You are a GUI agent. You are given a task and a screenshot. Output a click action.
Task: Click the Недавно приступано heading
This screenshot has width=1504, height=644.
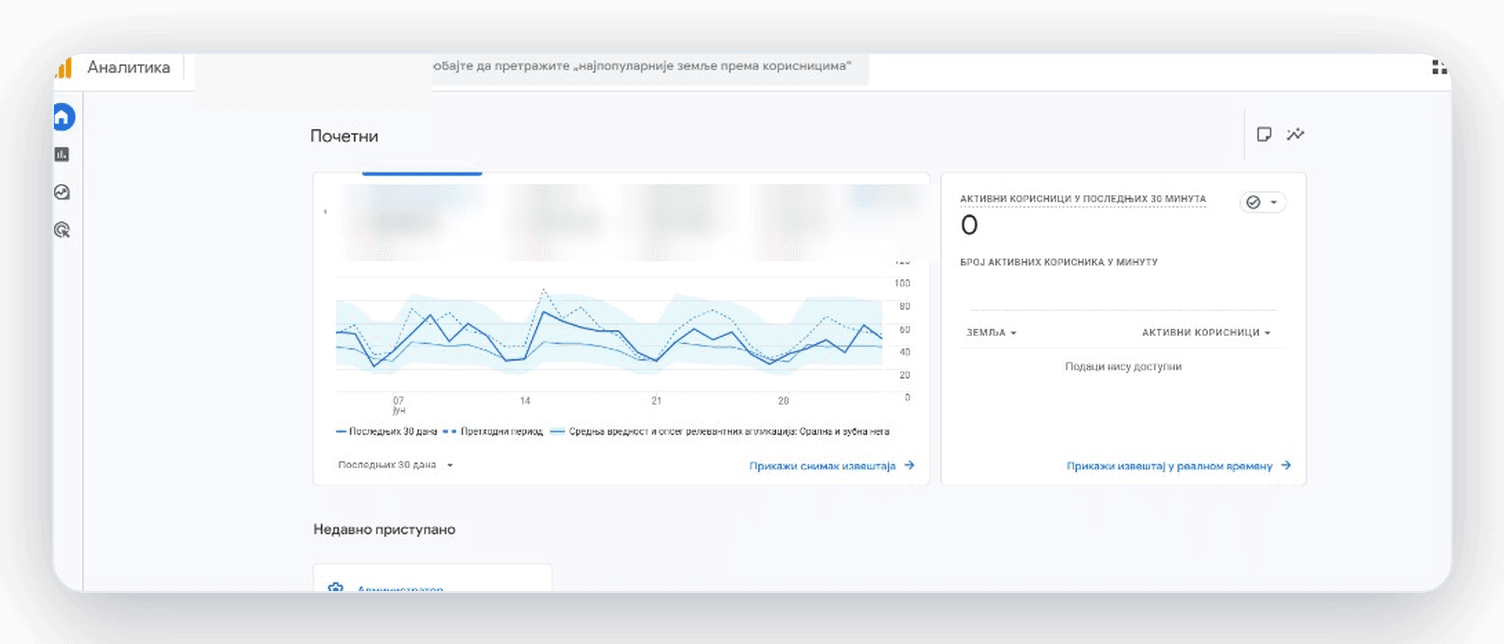(384, 529)
